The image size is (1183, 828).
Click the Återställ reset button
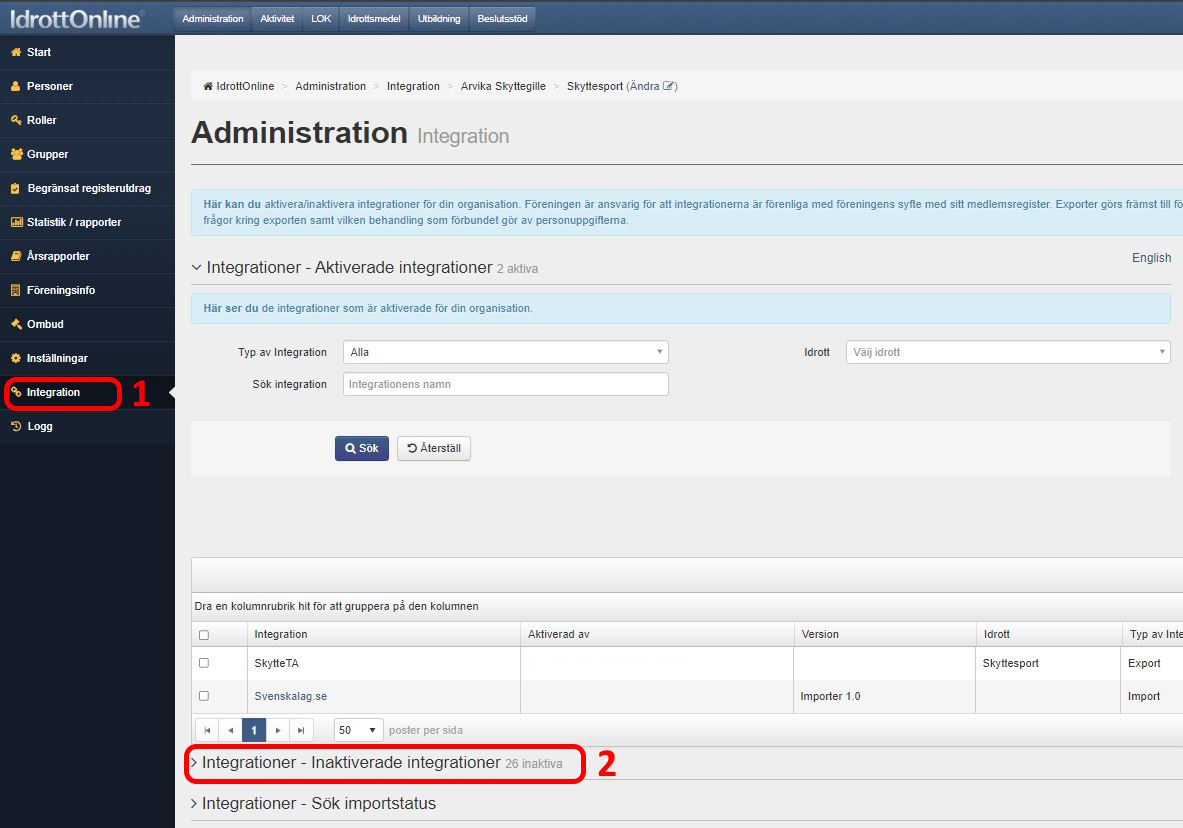(x=434, y=448)
